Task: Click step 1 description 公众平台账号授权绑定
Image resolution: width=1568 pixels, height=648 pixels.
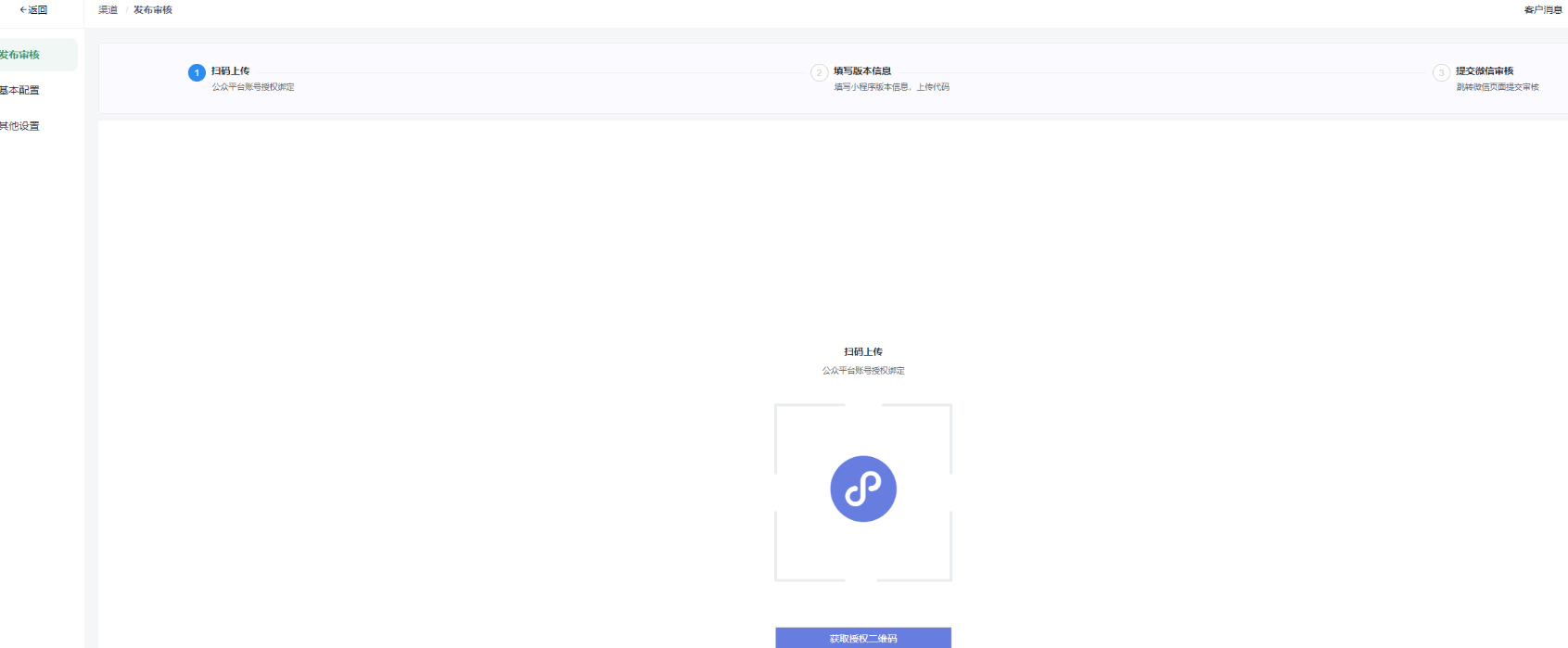Action: tap(253, 87)
